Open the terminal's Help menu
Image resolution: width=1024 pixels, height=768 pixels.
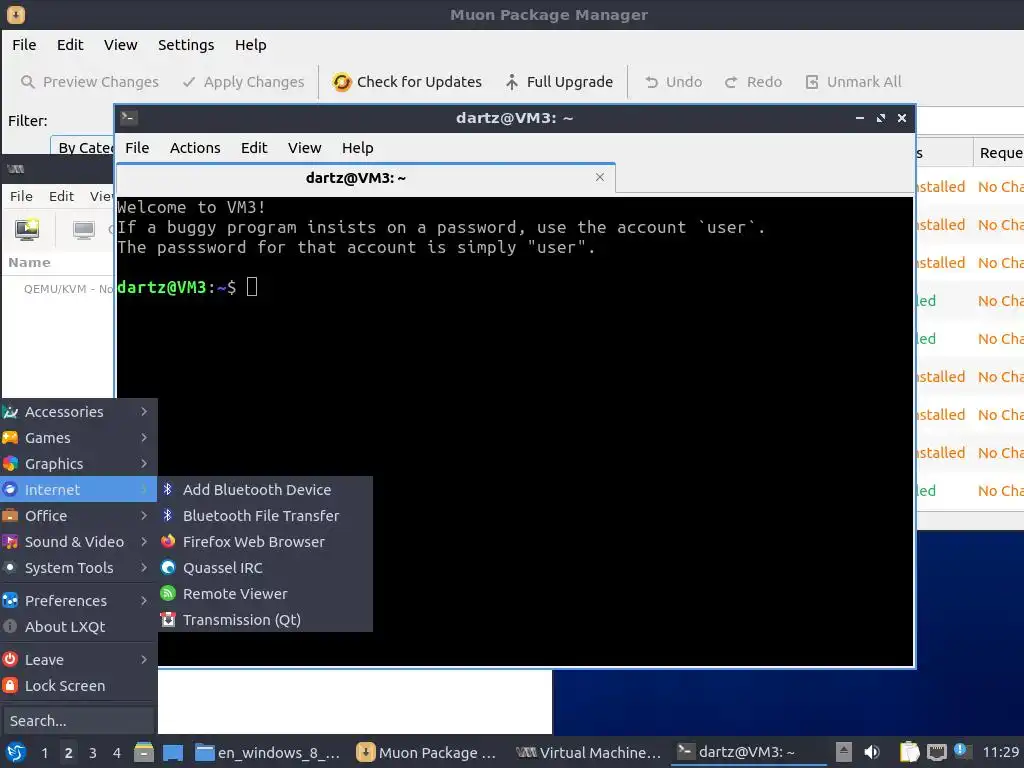point(357,148)
